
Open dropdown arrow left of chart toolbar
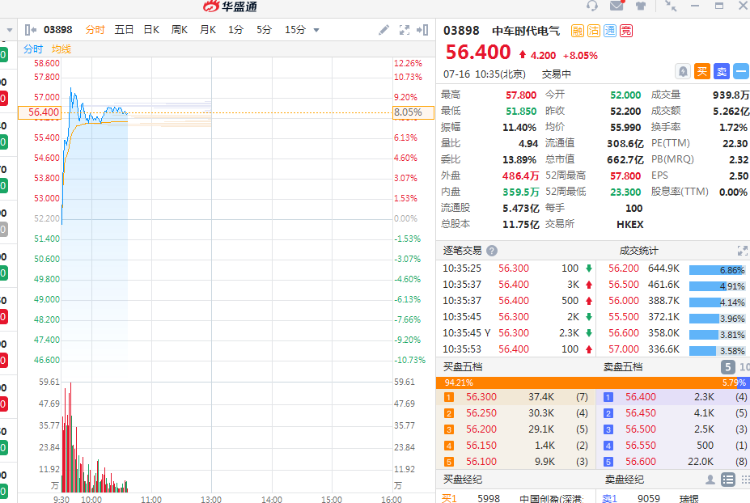pyautogui.click(x=10, y=30)
